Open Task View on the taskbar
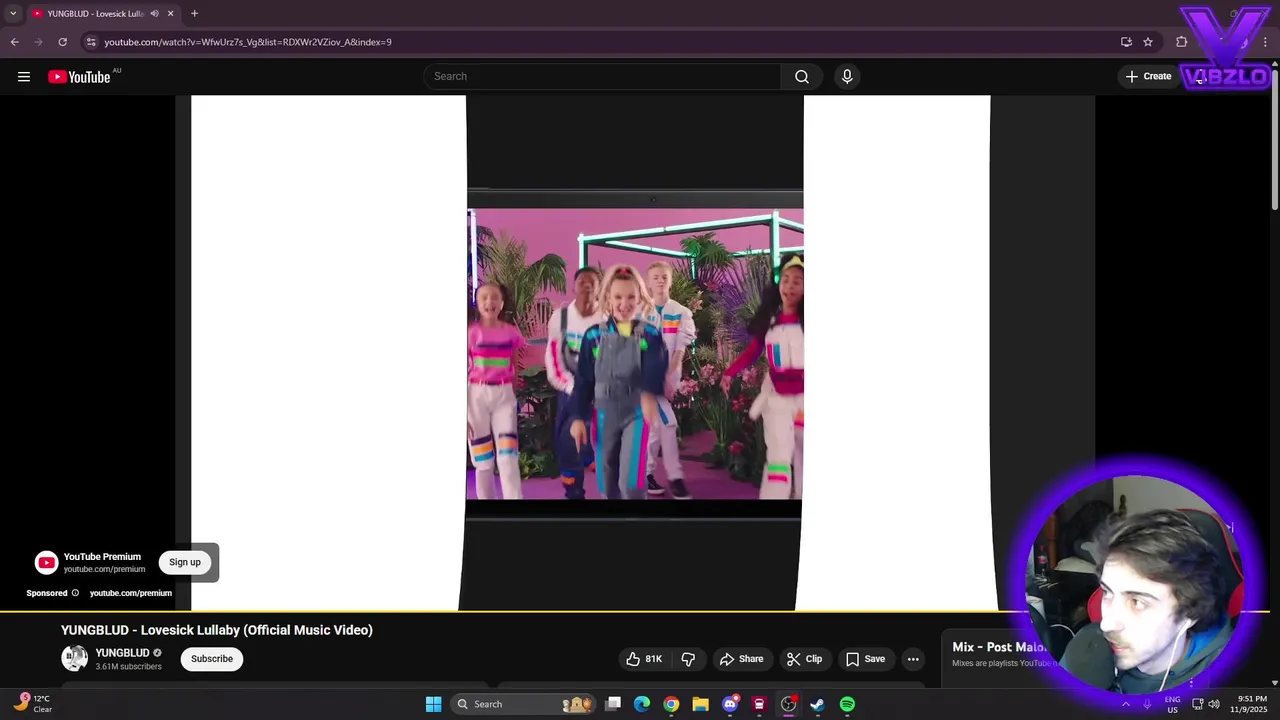Viewport: 1280px width, 720px height. [x=613, y=704]
